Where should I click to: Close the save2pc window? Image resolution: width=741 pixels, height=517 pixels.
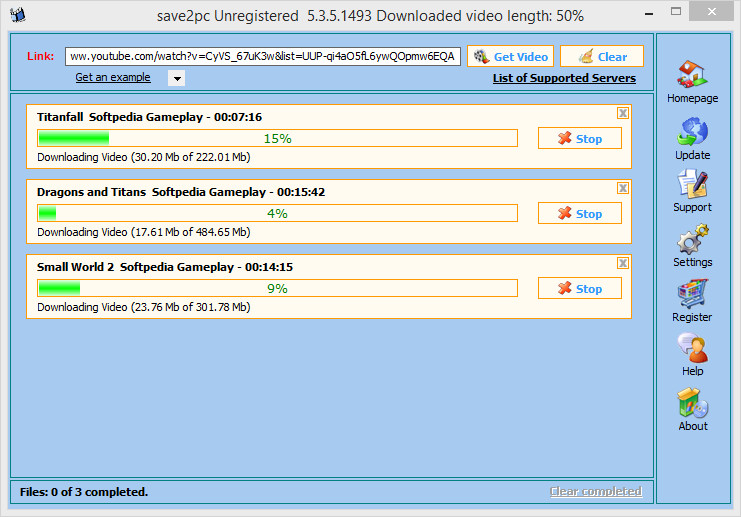[711, 11]
